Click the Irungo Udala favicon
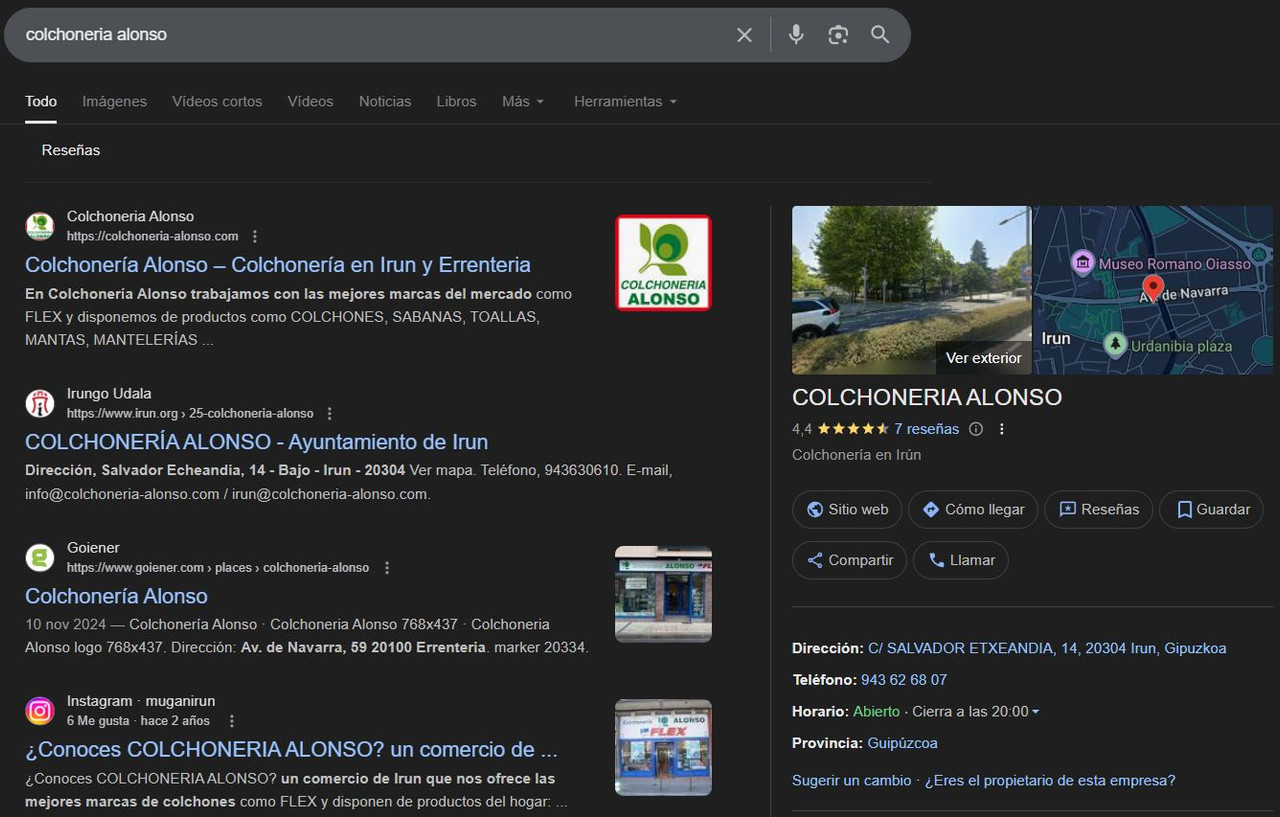 tap(40, 404)
